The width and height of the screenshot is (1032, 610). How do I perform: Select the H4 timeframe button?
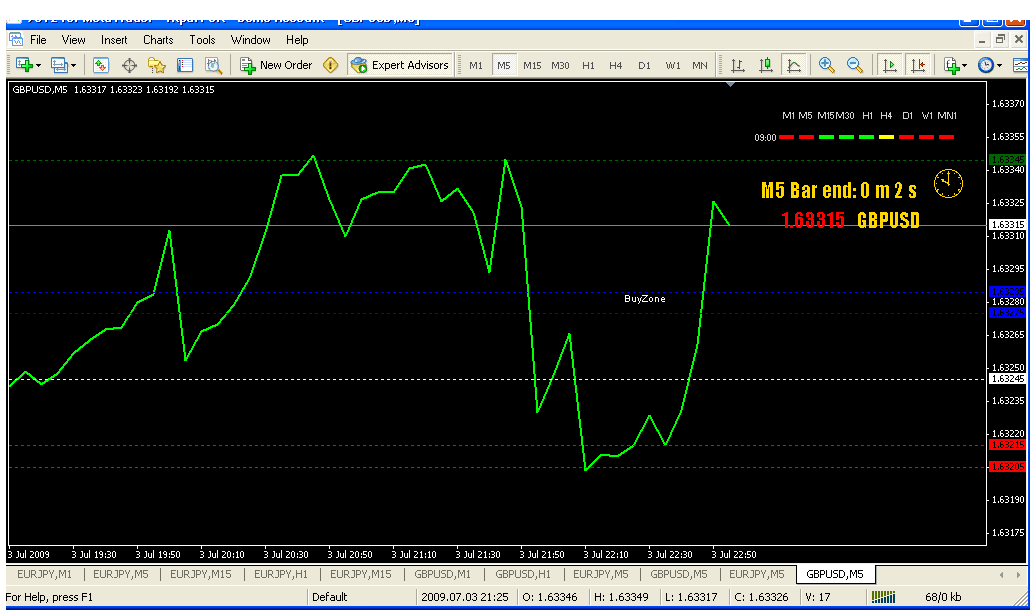click(x=615, y=65)
